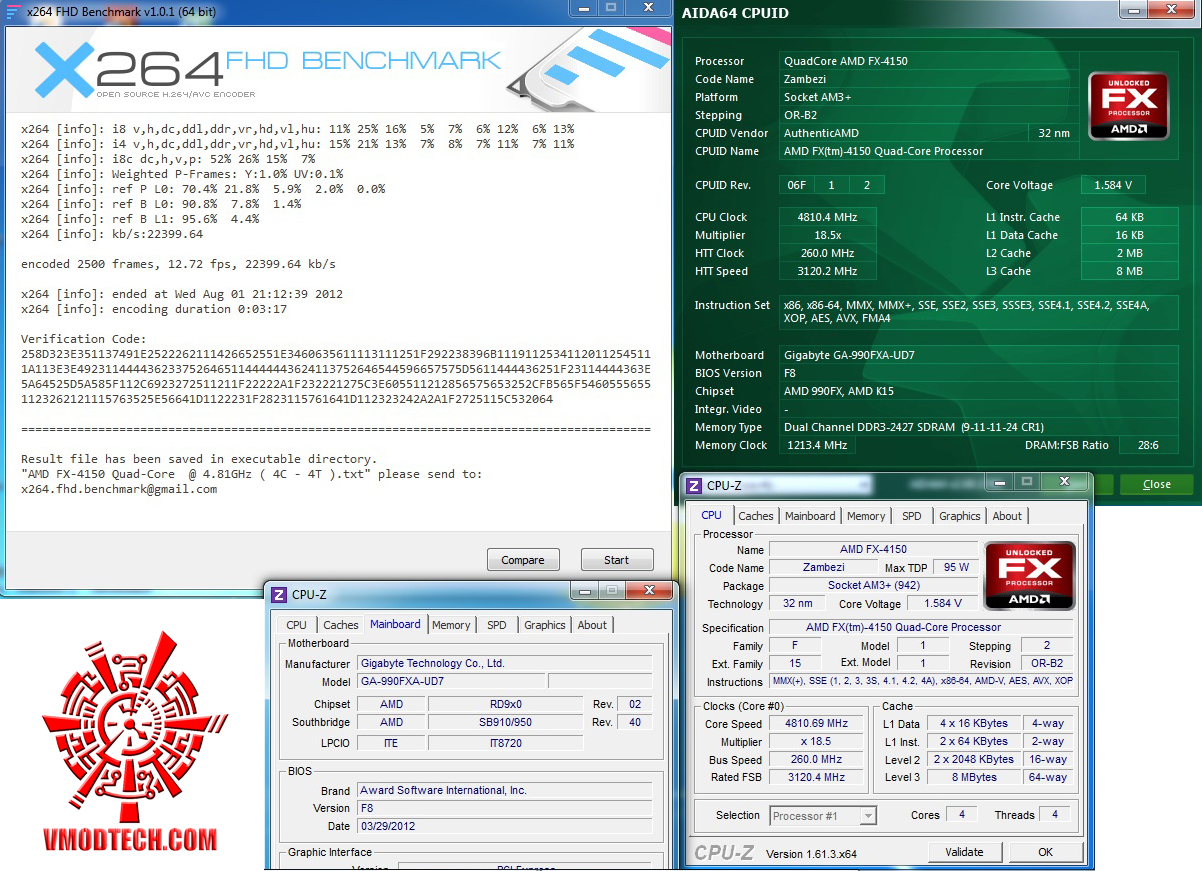The height and width of the screenshot is (871, 1202).
Task: Click the AMD FX logo in CPU-Z CPU tab
Action: click(1030, 576)
